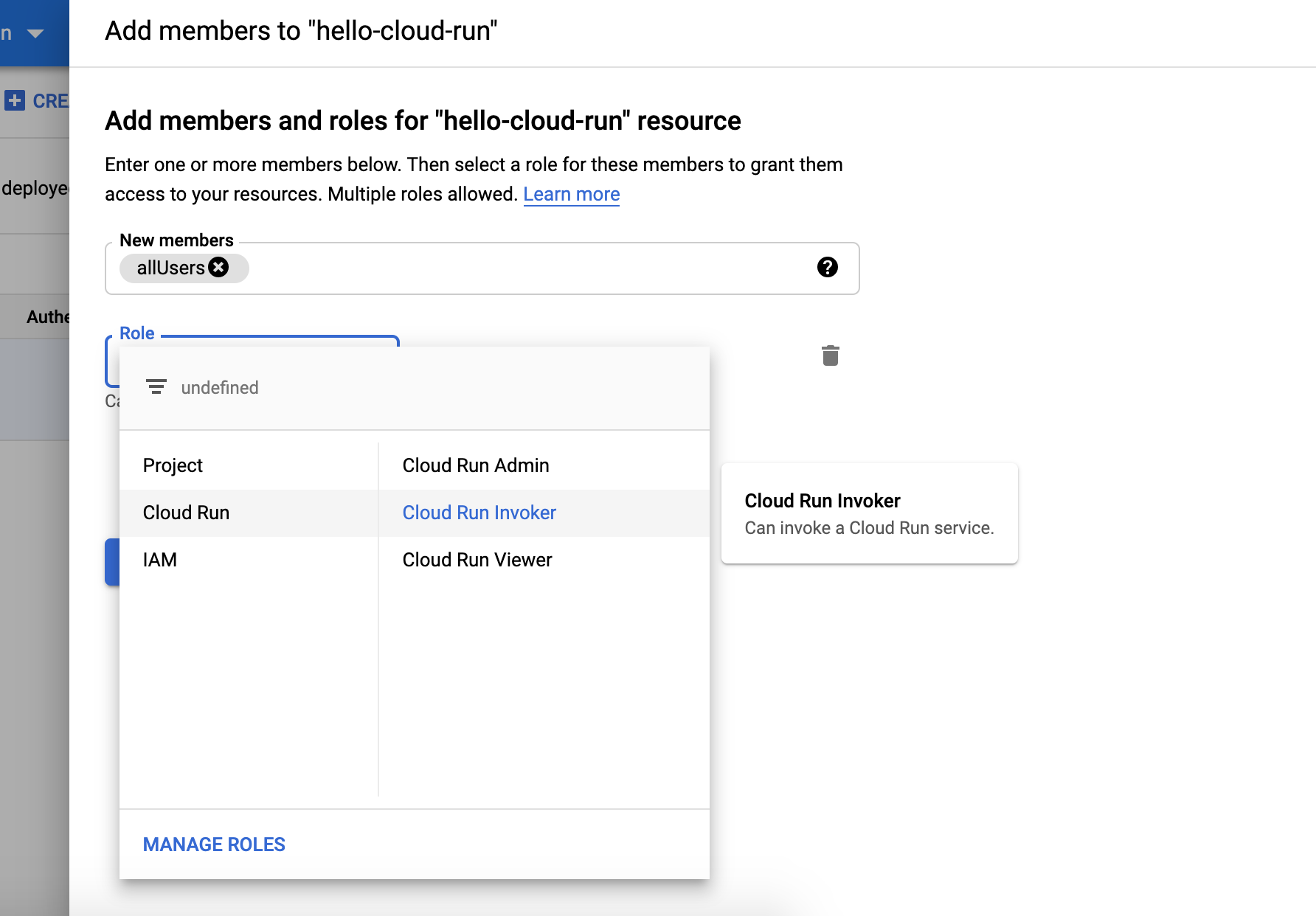Remove the allUsers member chip
This screenshot has width=1316, height=916.
coord(218,267)
